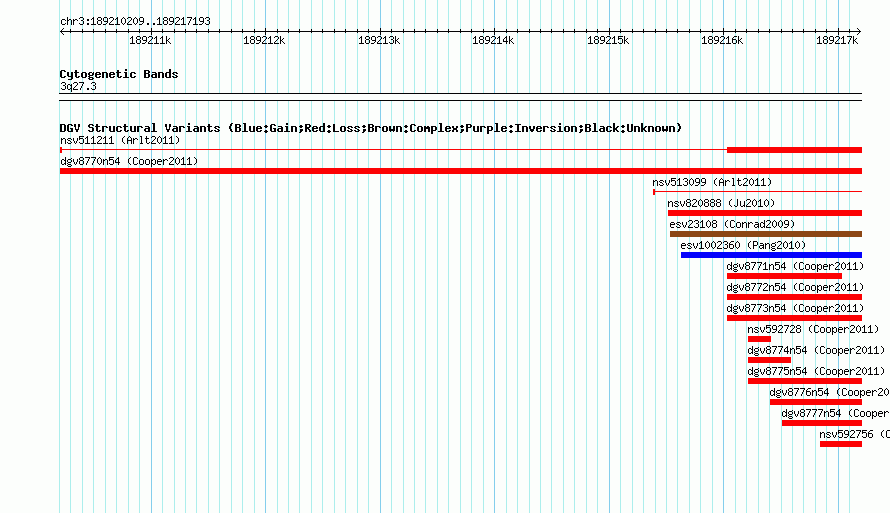Screen dimensions: 890x513
Task: Select the red dgv8773n54 bar
Action: pos(794,318)
